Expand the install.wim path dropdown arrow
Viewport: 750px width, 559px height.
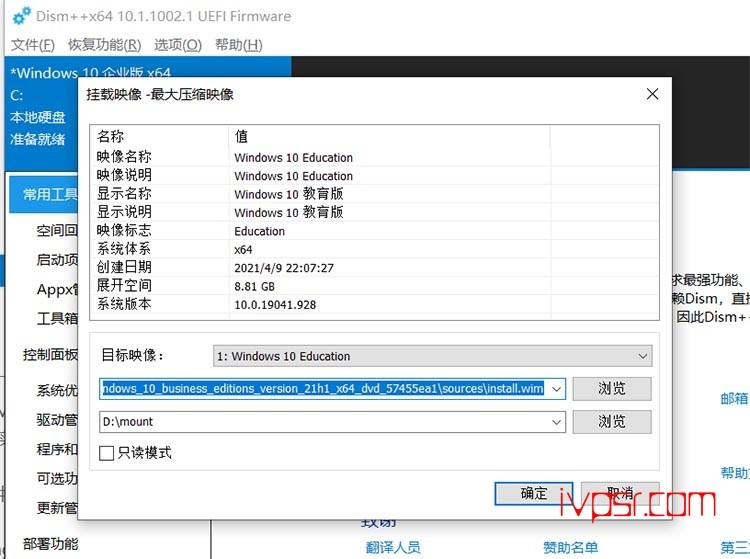tap(556, 389)
